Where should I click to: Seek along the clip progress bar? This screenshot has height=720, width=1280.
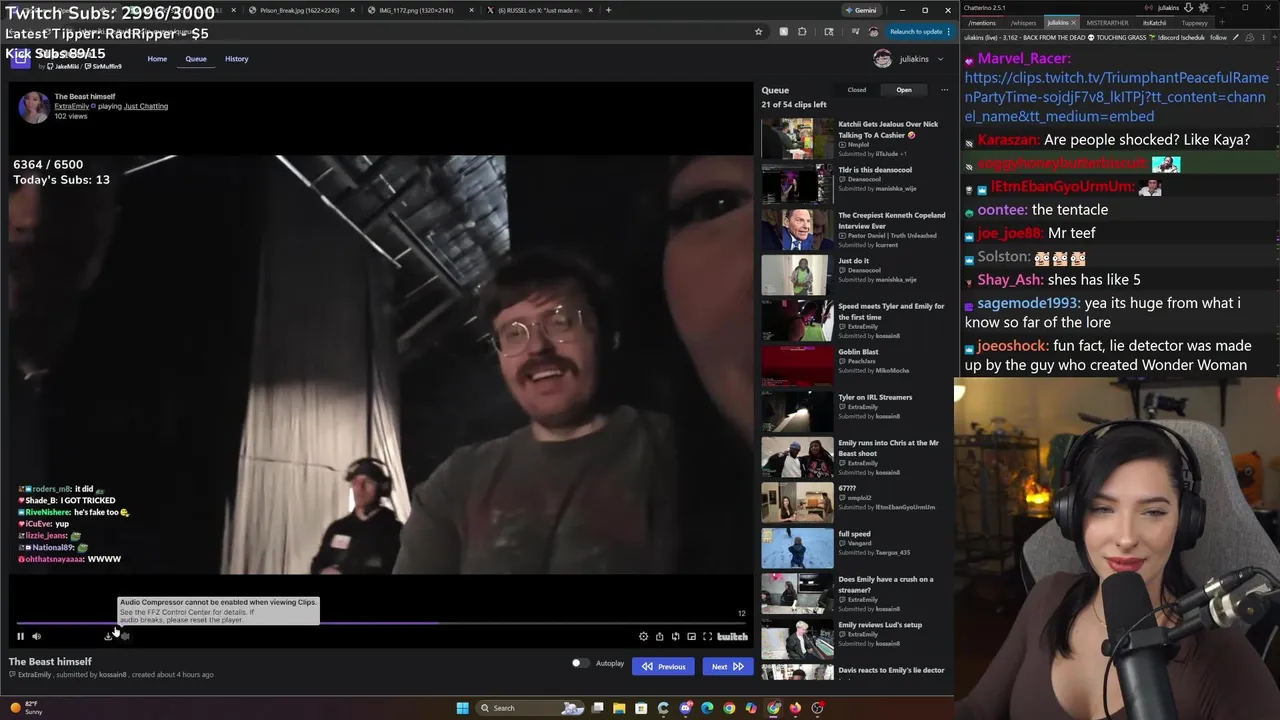click(x=380, y=623)
